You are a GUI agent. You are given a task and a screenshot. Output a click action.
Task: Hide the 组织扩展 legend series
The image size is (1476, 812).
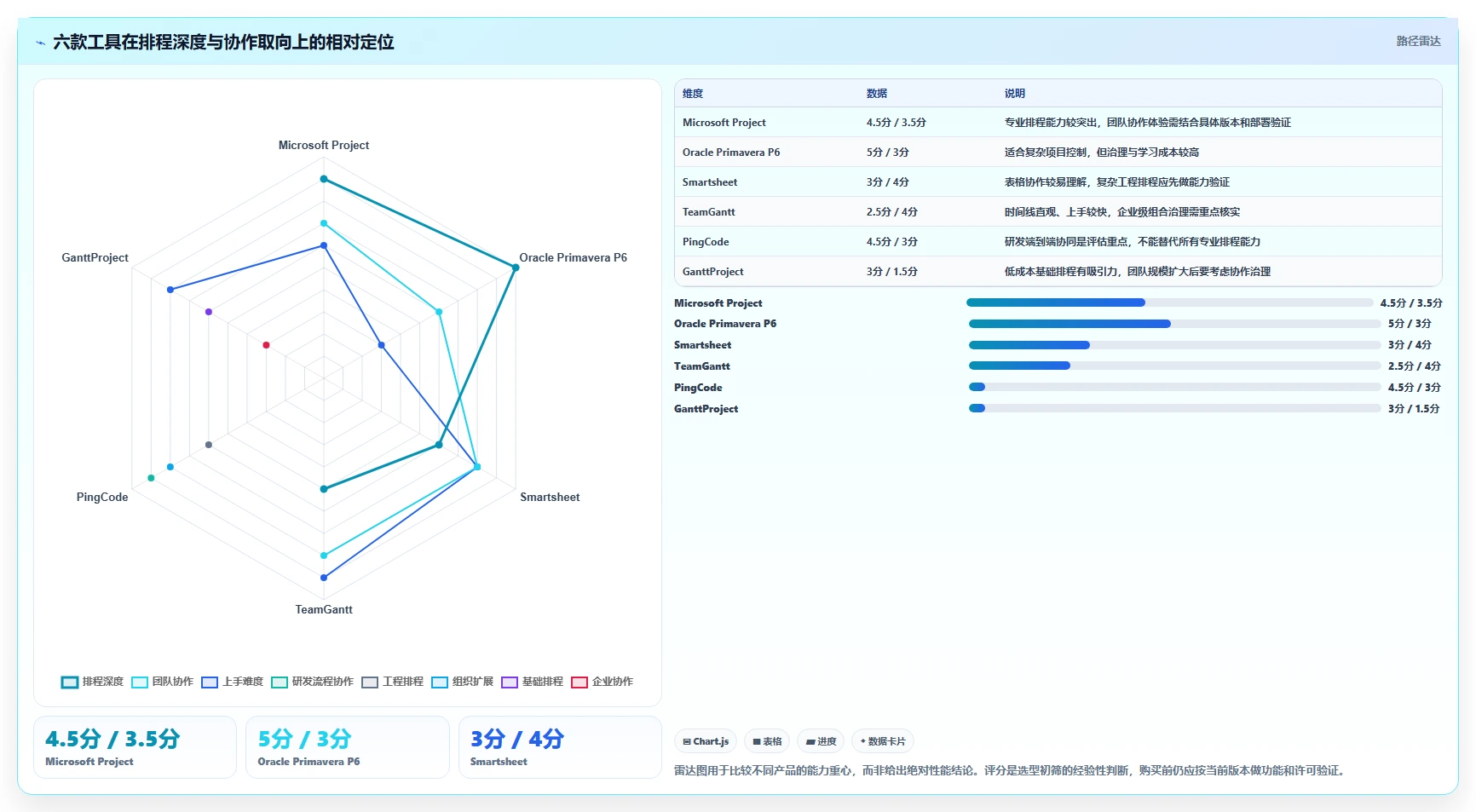[x=462, y=682]
